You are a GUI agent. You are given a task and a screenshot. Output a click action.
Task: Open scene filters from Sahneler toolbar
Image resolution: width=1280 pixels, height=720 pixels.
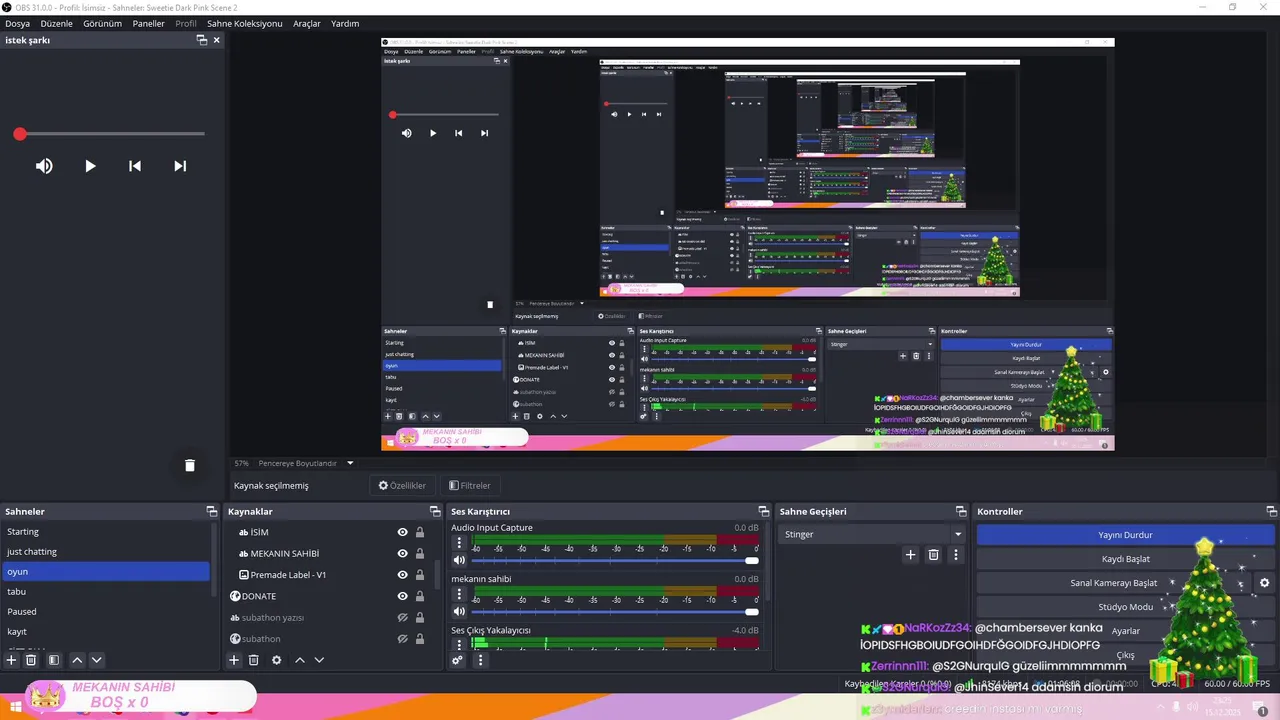[x=54, y=660]
